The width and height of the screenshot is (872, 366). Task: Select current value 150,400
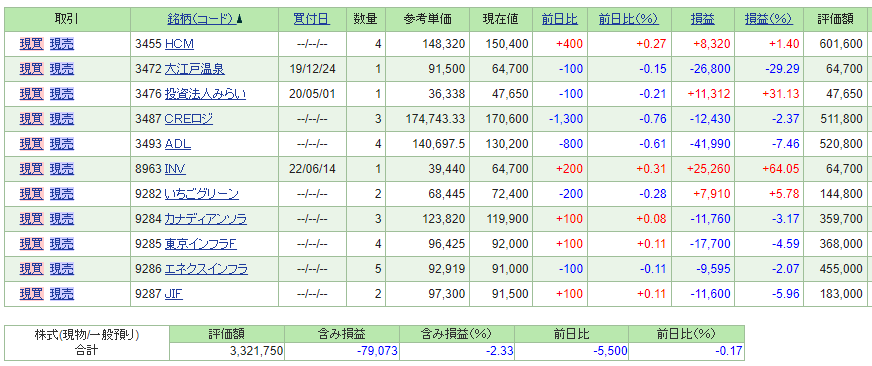(x=507, y=44)
